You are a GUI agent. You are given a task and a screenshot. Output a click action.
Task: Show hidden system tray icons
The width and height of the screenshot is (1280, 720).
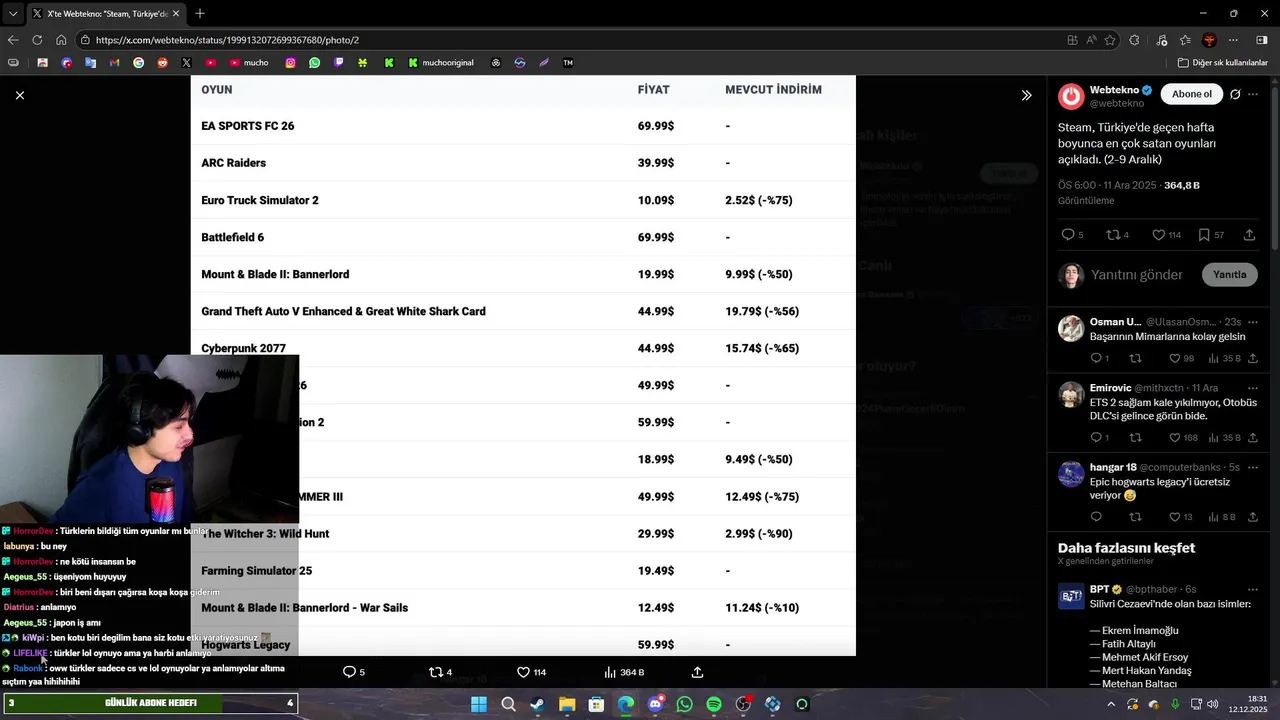(x=1110, y=704)
